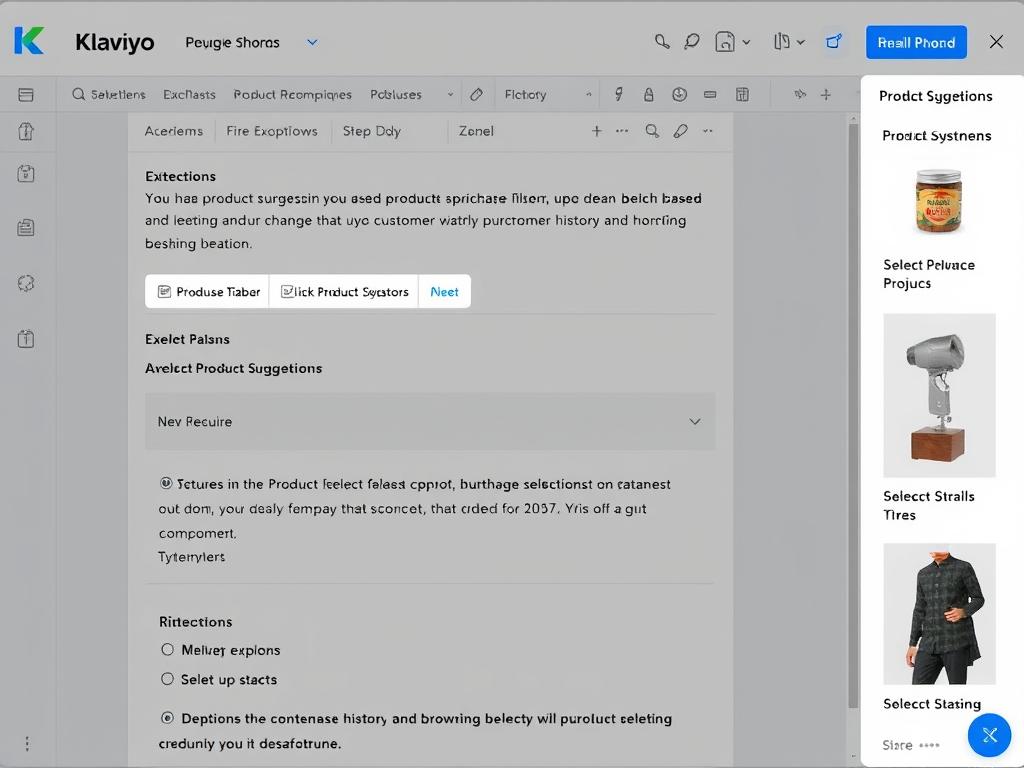Open the Klaviyo home logo icon

[x=27, y=41]
